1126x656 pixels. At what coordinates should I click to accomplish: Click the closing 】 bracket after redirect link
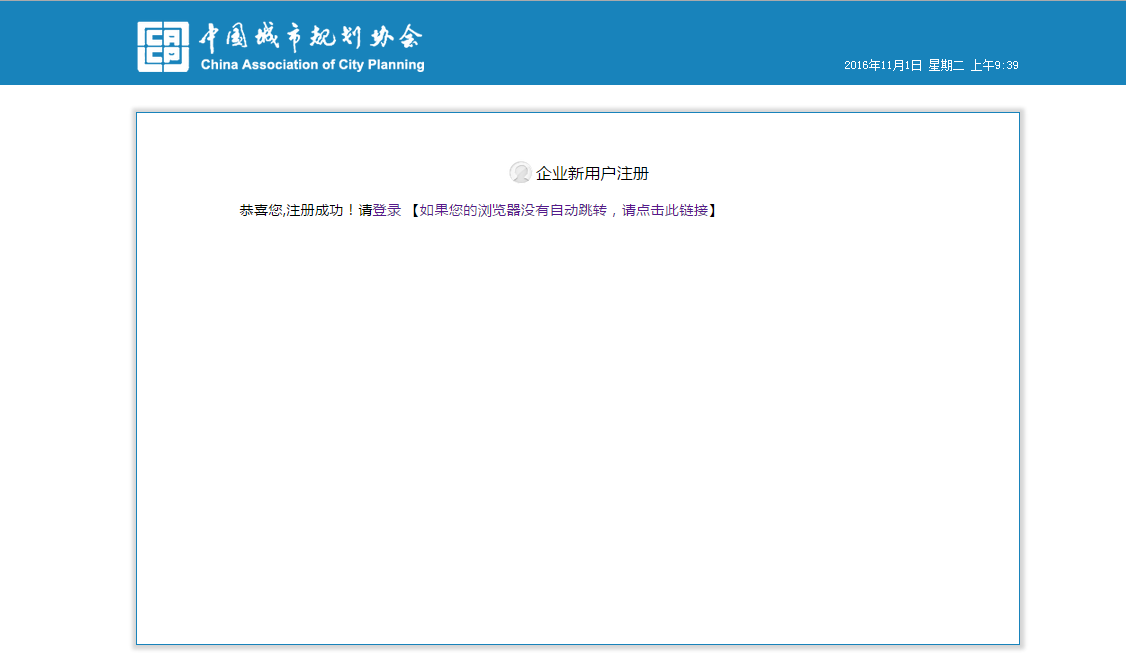click(713, 211)
